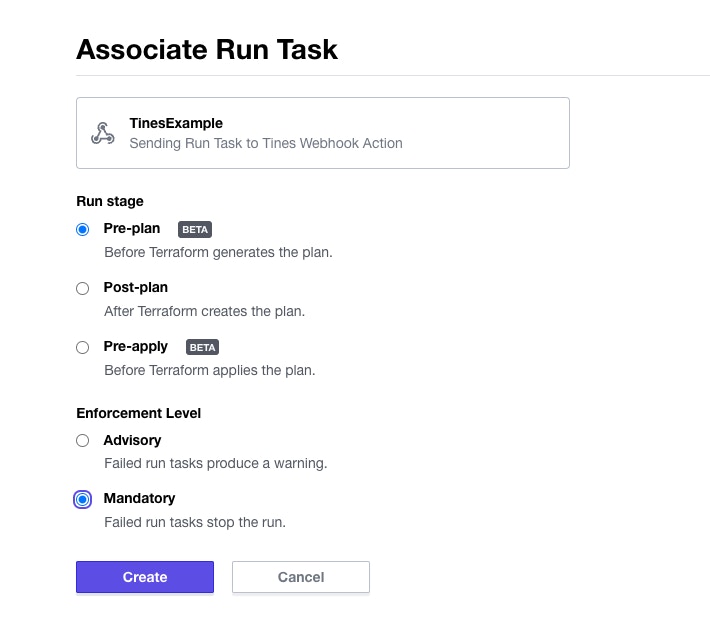Click the Enforcement Level heading
The height and width of the screenshot is (620, 710).
139,413
